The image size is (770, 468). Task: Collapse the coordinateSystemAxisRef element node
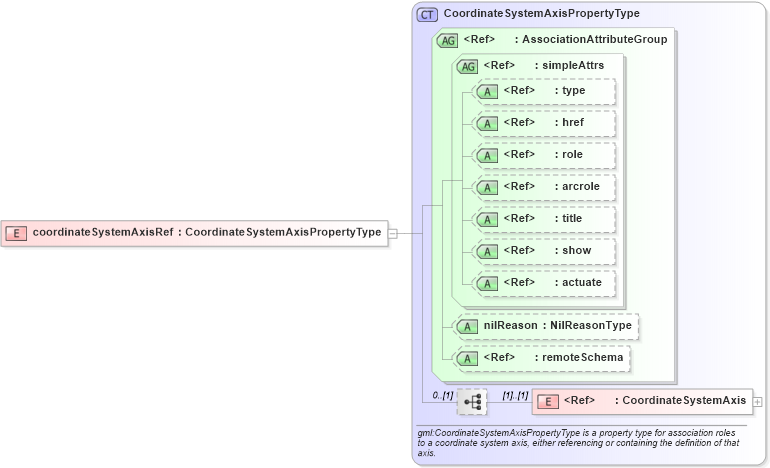tap(392, 234)
